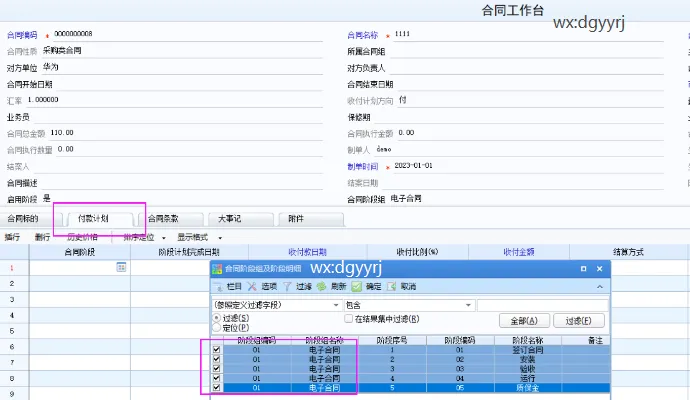690x400 pixels.
Task: Uncheck the row with 运行 stage
Action: (x=216, y=378)
